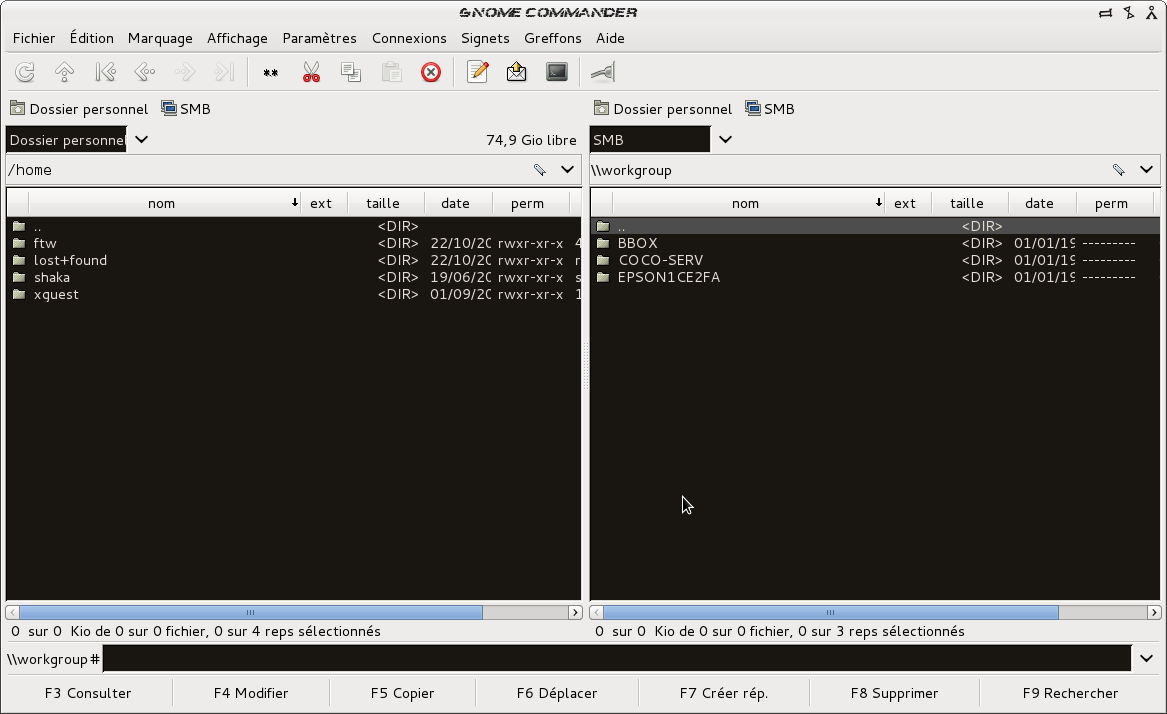Screen dimensions: 1167x714
Task: Open the Édition menu
Action: click(x=92, y=38)
